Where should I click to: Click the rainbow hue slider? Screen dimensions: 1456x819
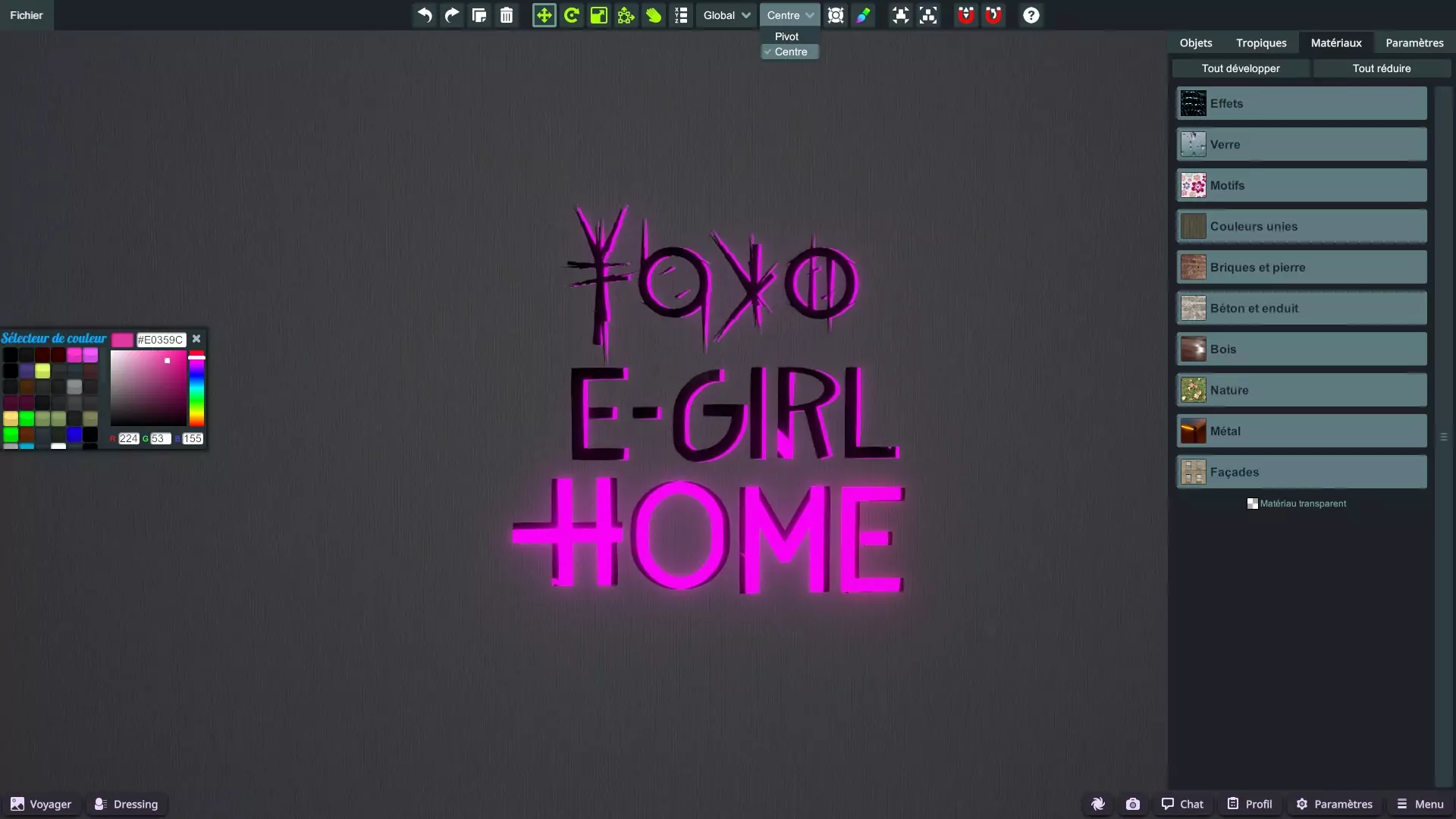pyautogui.click(x=196, y=390)
